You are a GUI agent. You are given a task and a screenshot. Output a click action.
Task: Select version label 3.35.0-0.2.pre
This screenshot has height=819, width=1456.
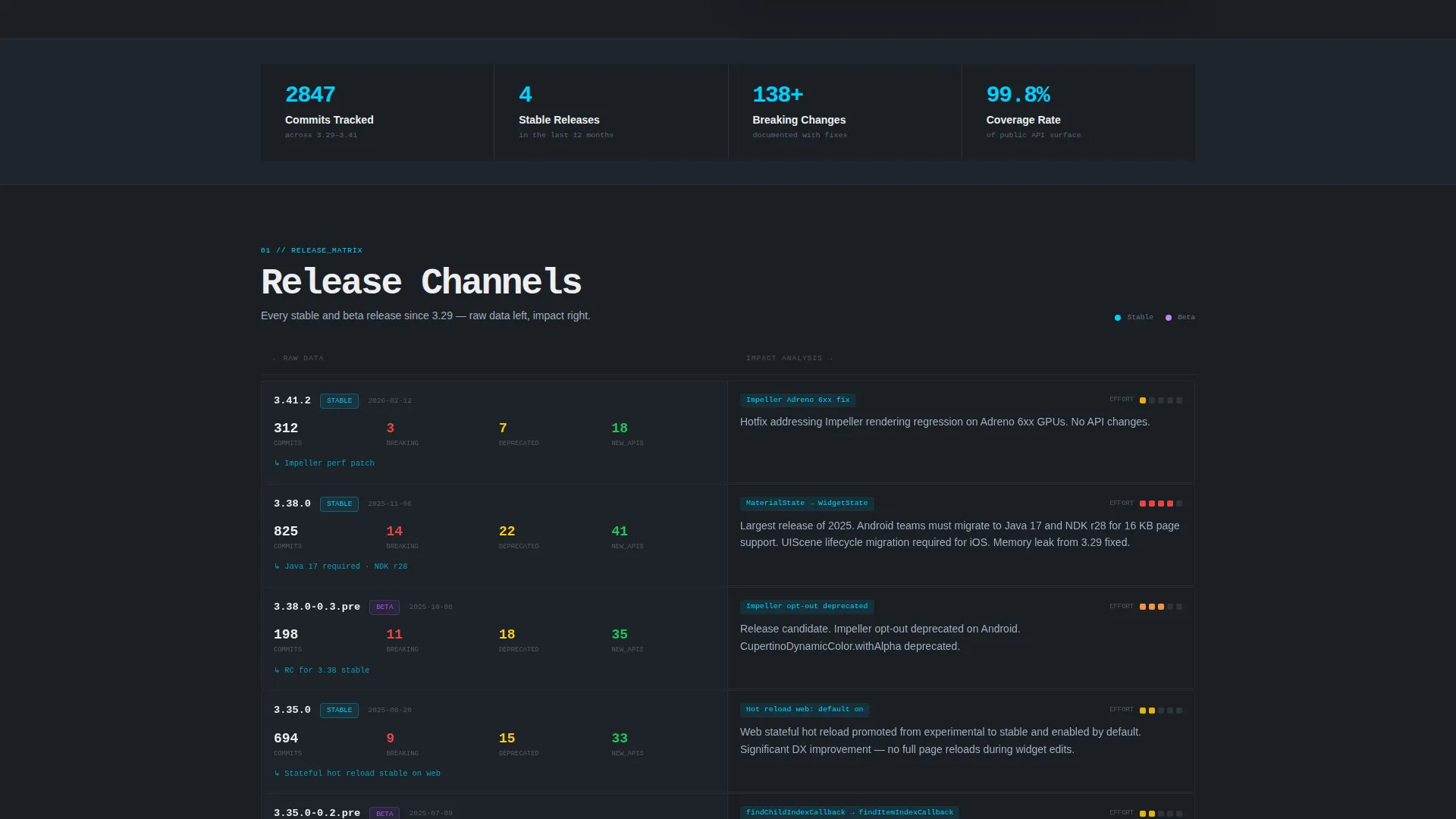(x=317, y=813)
